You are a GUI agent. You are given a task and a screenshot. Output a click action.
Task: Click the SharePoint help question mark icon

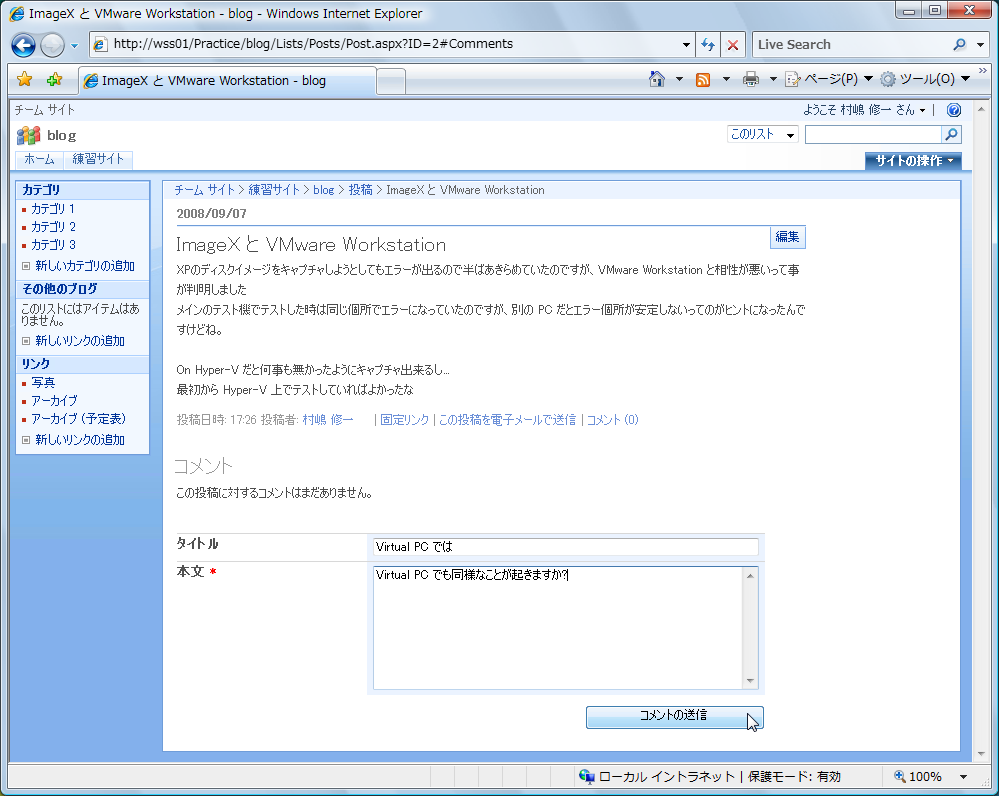(954, 110)
